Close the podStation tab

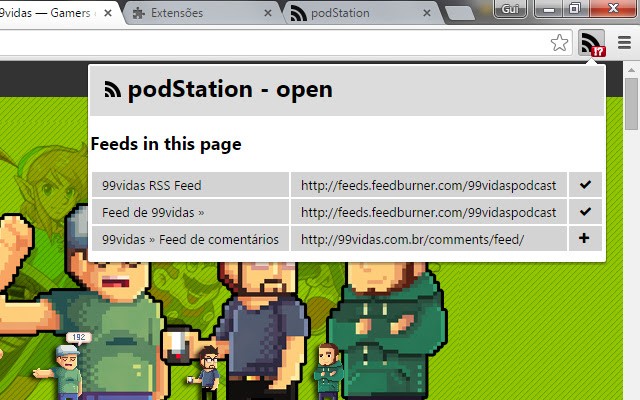427,13
